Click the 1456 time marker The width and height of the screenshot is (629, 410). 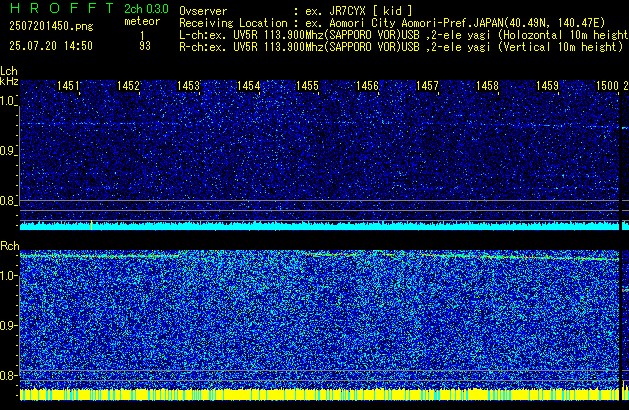tap(367, 86)
